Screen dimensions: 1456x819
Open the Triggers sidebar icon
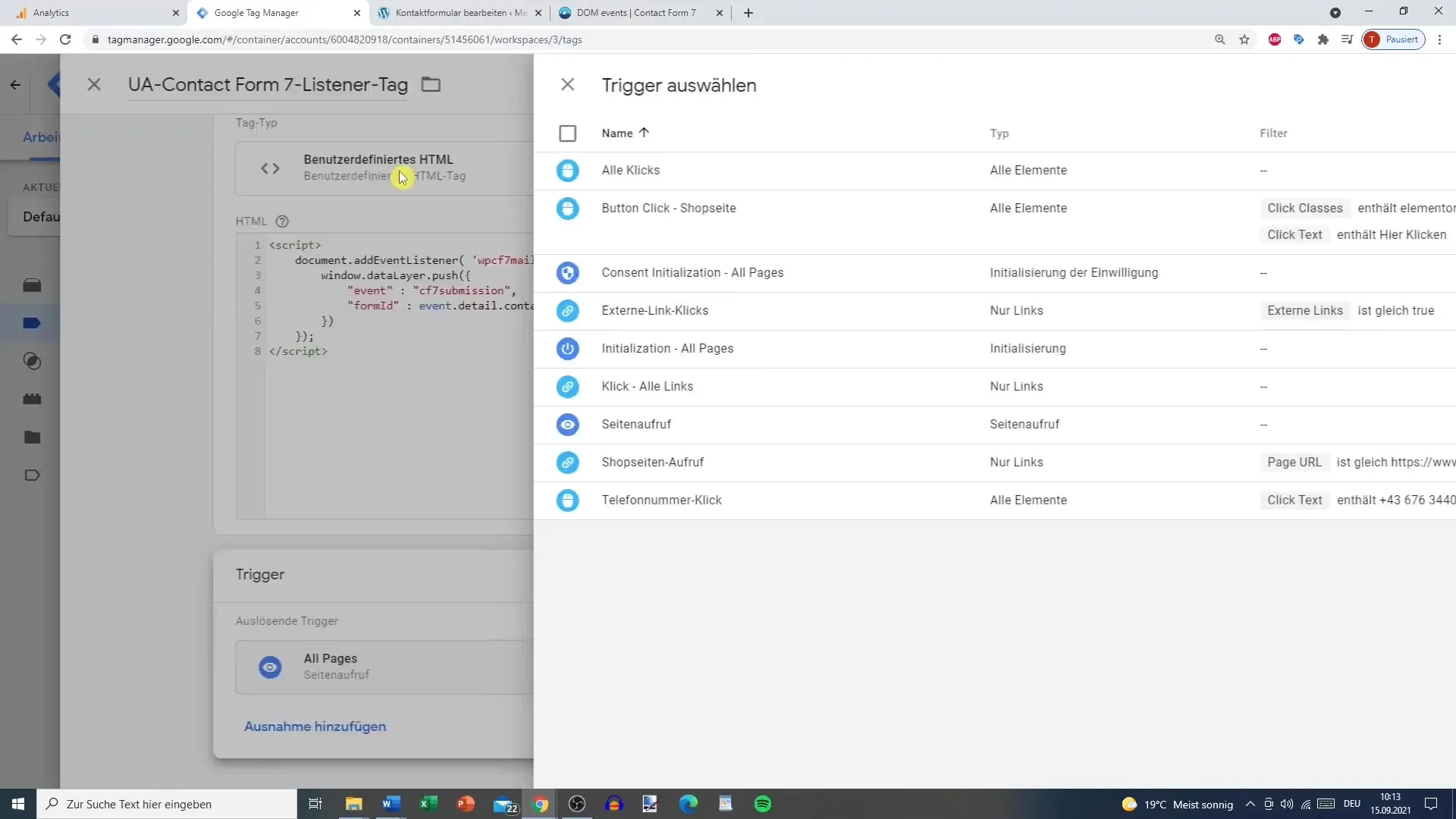32,361
